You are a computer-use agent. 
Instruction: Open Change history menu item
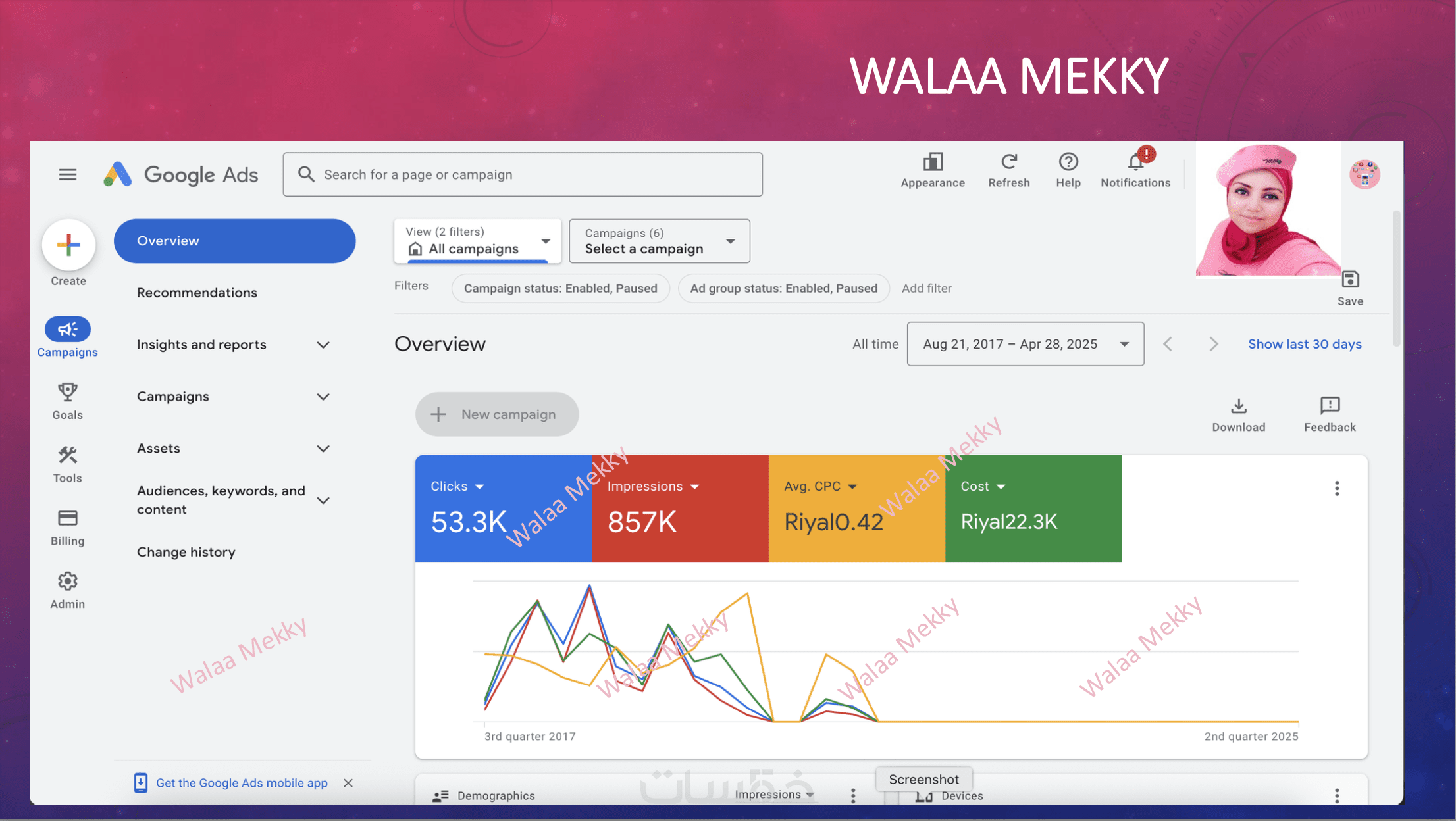[x=186, y=552]
